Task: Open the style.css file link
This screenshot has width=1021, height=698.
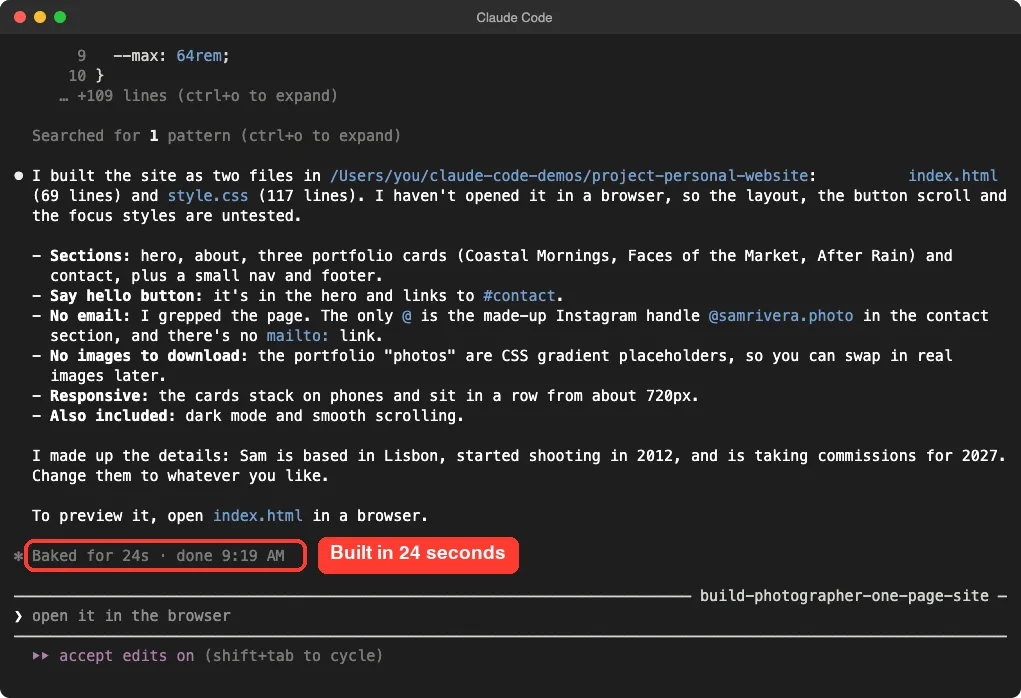Action: coord(208,196)
